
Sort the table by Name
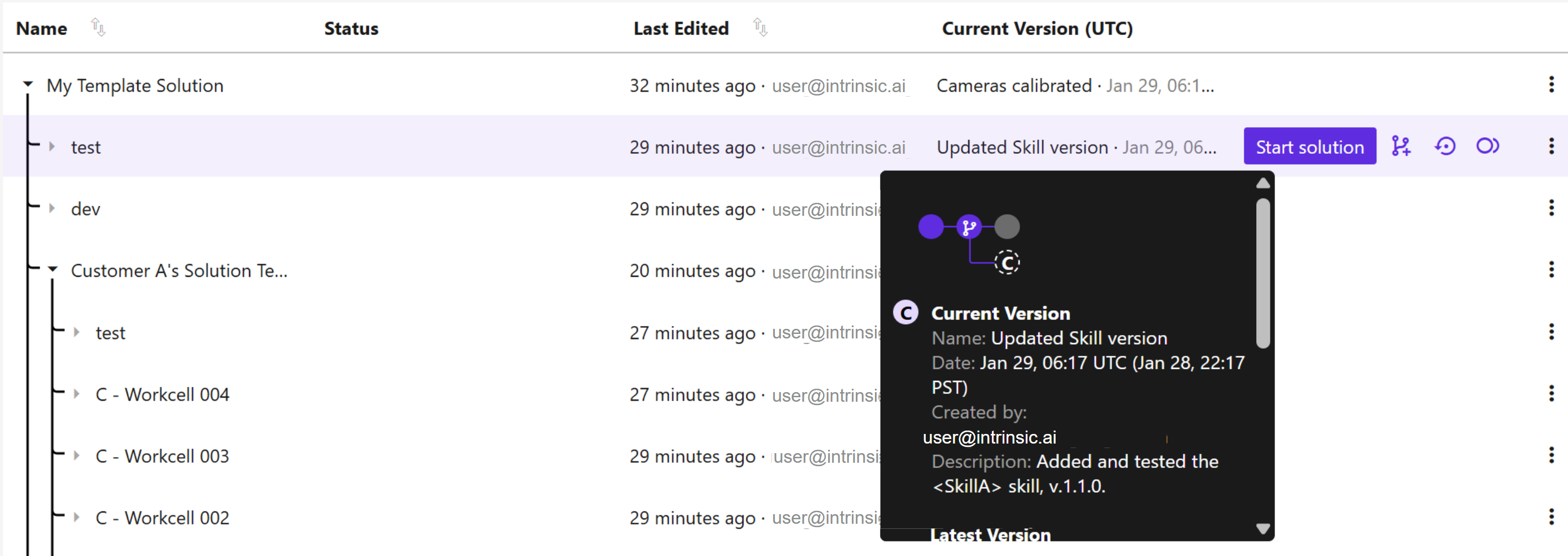click(98, 27)
